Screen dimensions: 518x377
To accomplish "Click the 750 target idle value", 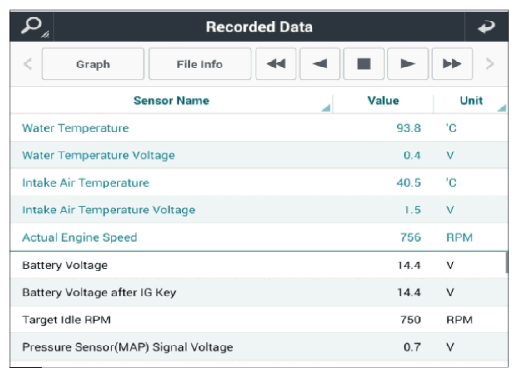I will pyautogui.click(x=411, y=320).
